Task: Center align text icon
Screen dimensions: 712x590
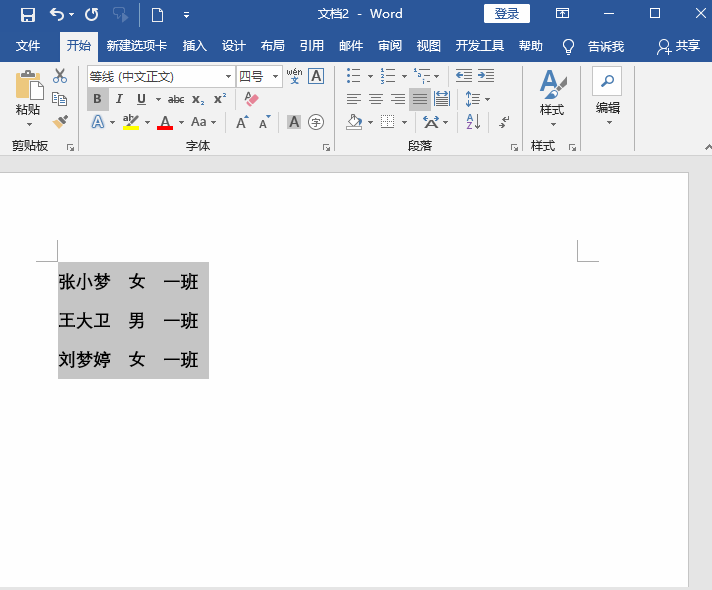Action: [376, 99]
